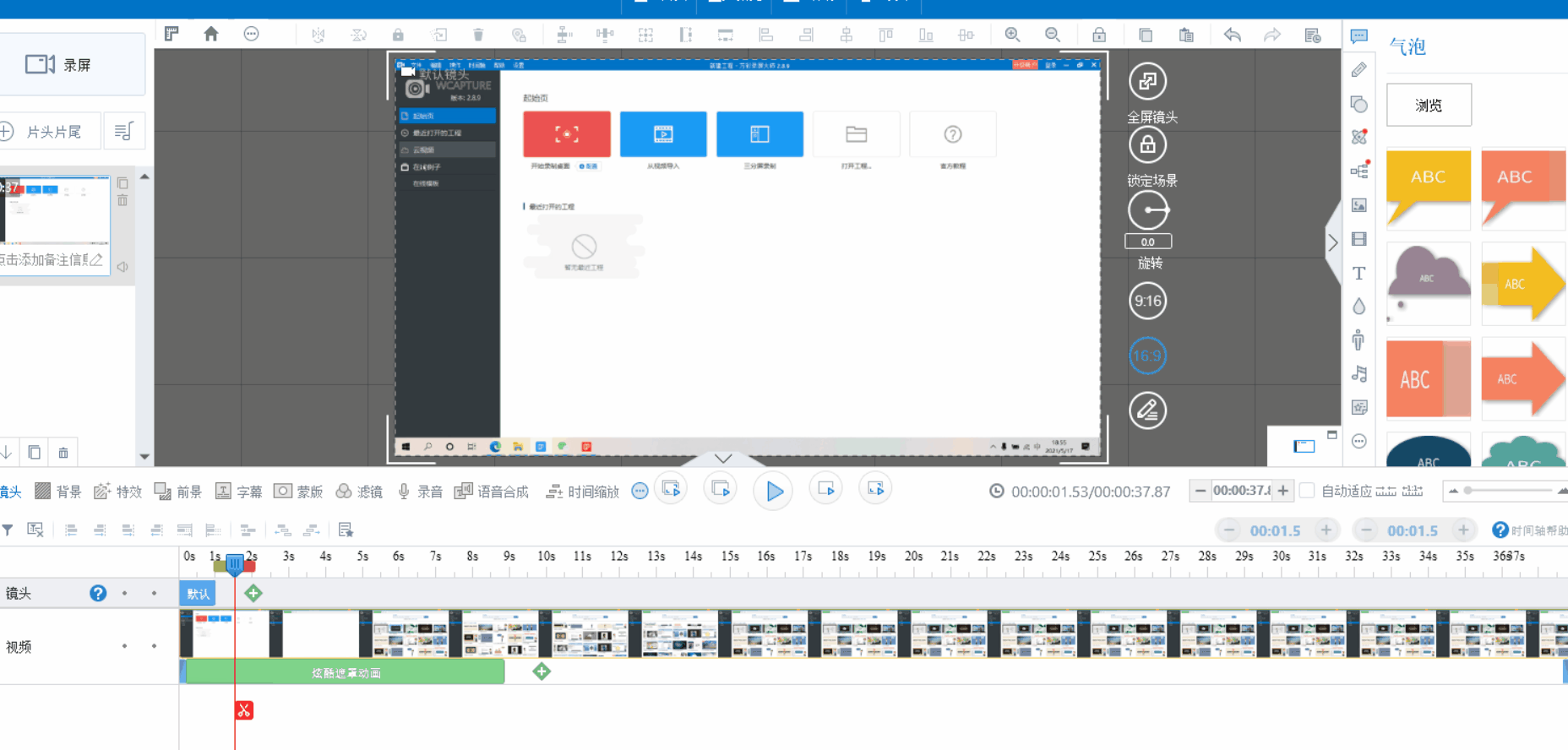The width and height of the screenshot is (1568, 750).
Task: Click the undo arrow icon
Action: point(1233,35)
